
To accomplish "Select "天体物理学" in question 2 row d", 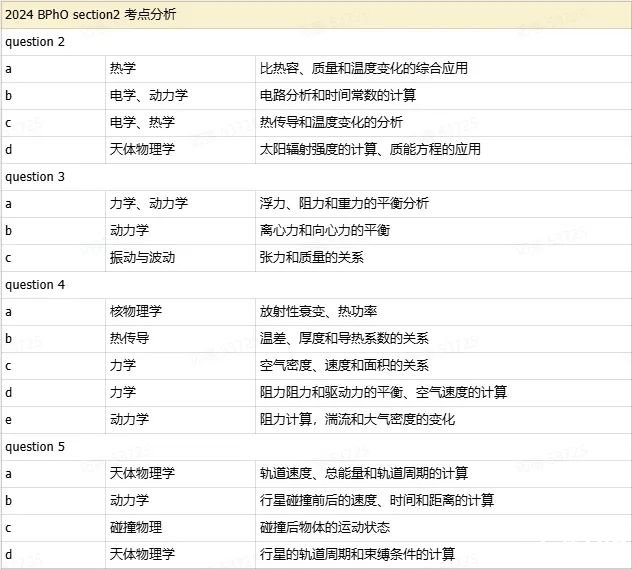I will click(180, 150).
